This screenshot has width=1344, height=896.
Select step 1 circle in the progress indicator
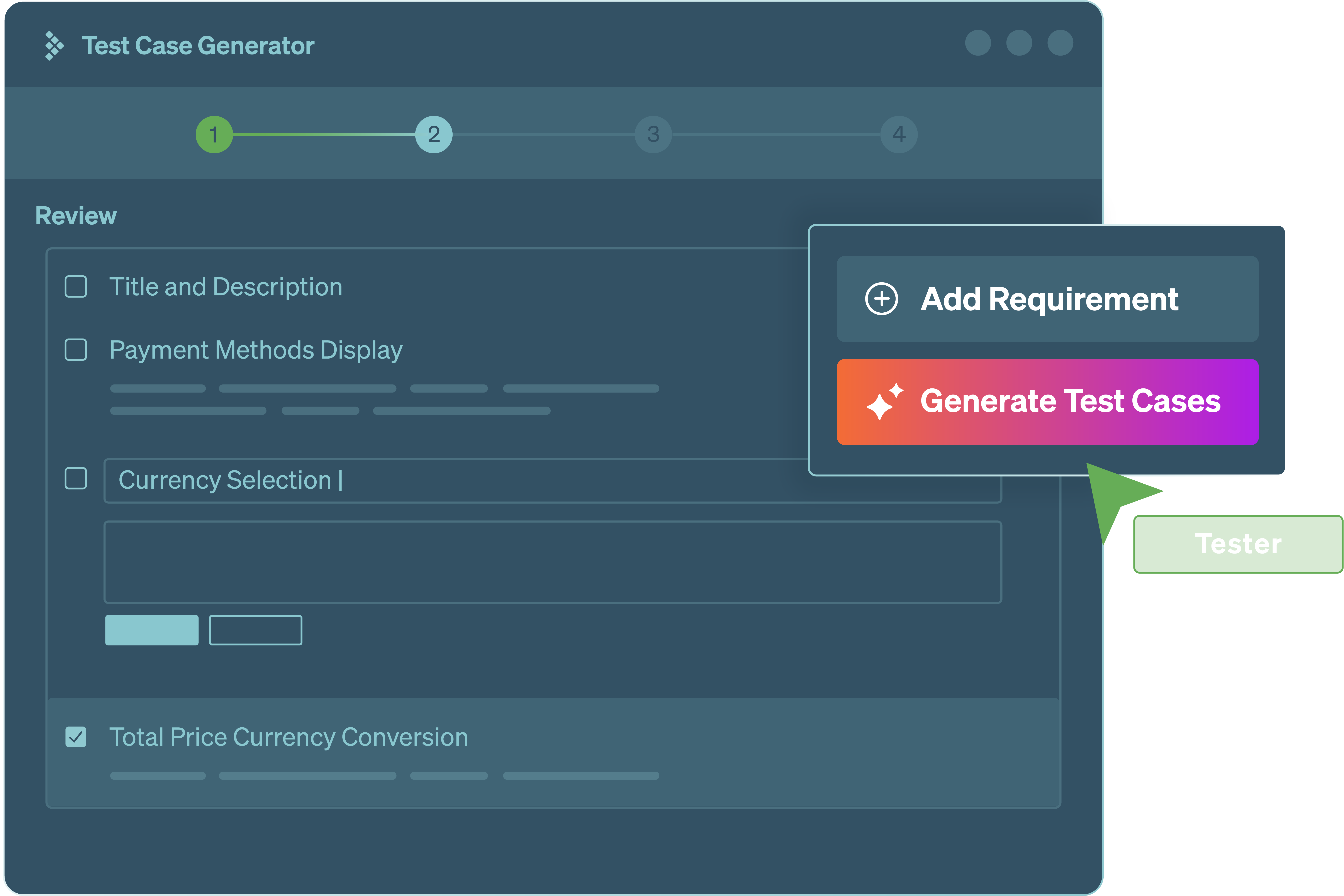[x=214, y=134]
